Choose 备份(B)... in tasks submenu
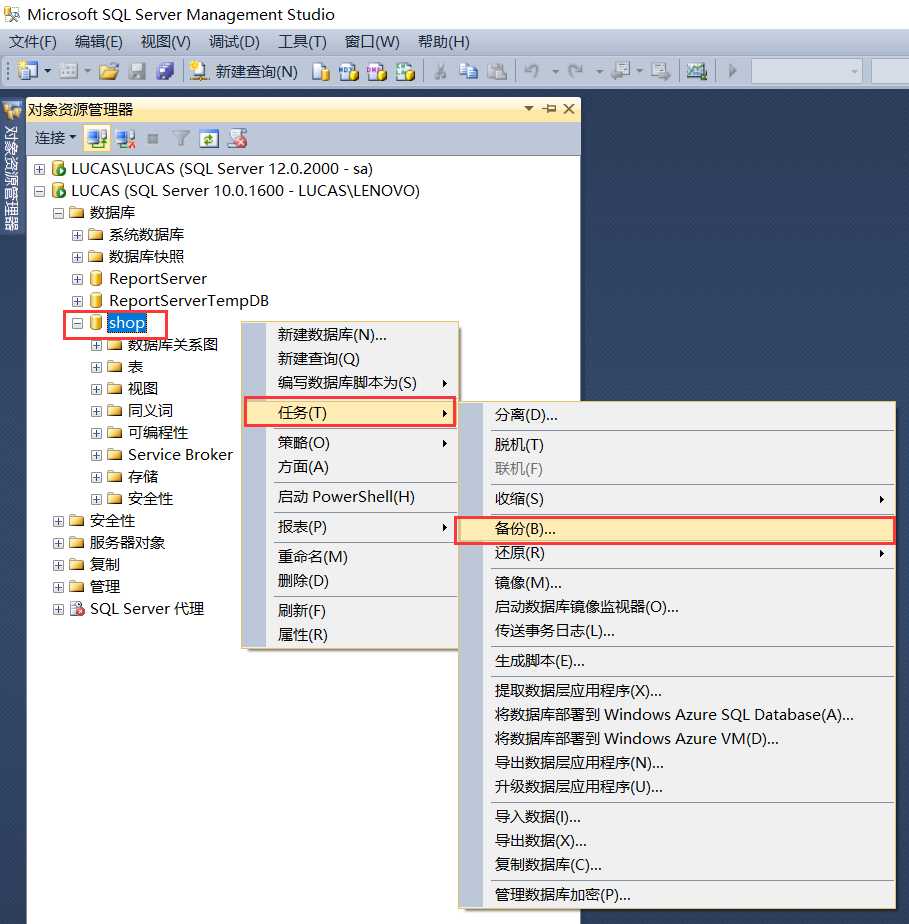 [x=676, y=529]
